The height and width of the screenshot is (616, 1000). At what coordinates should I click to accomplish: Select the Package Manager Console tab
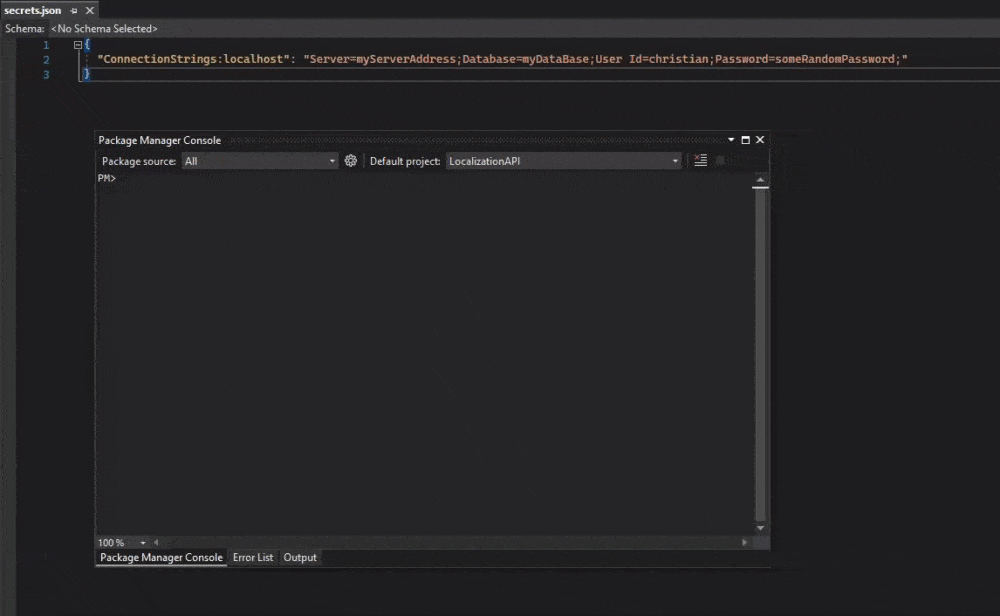160,557
